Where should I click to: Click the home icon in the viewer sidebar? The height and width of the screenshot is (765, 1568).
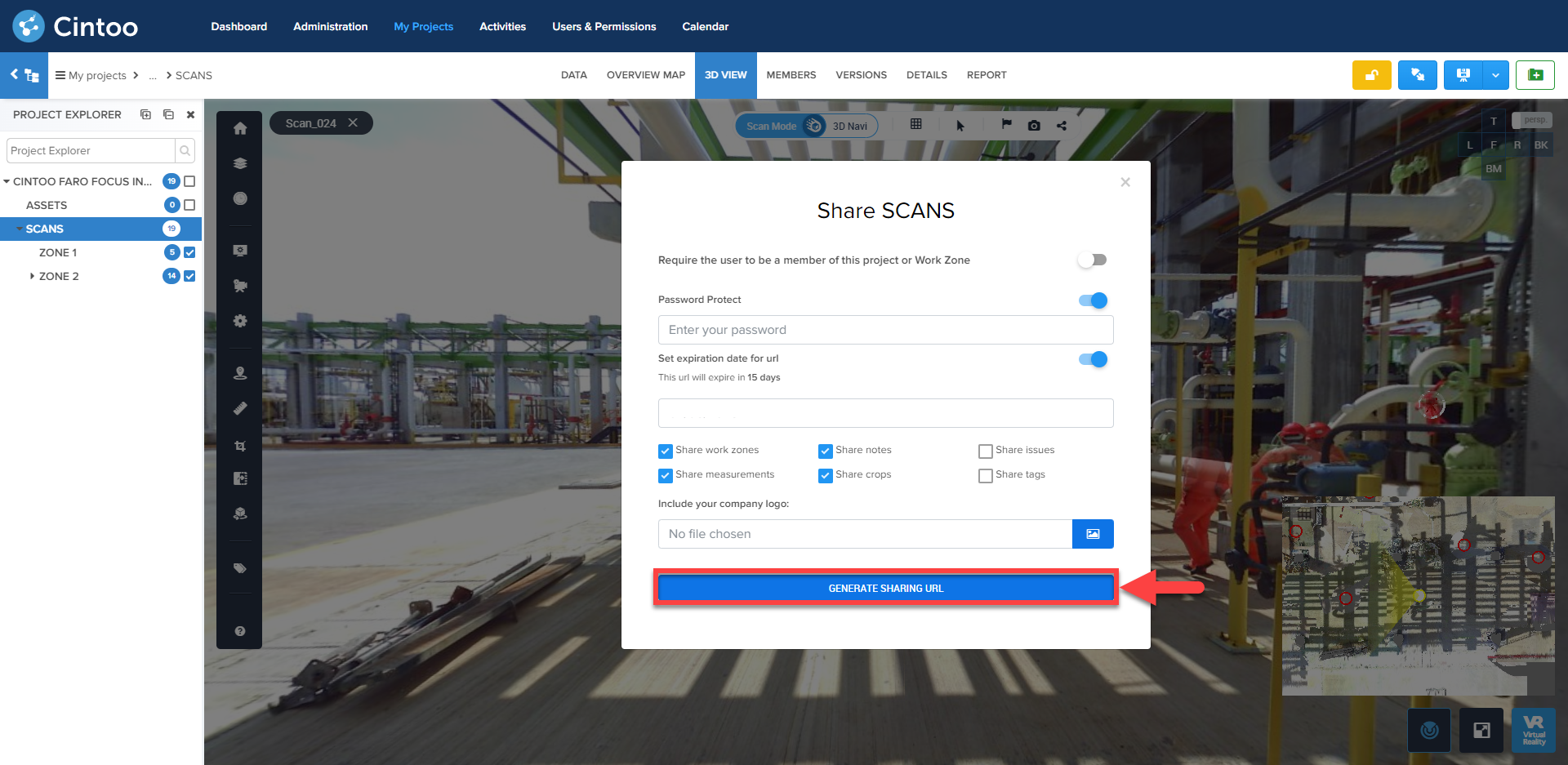[x=240, y=128]
